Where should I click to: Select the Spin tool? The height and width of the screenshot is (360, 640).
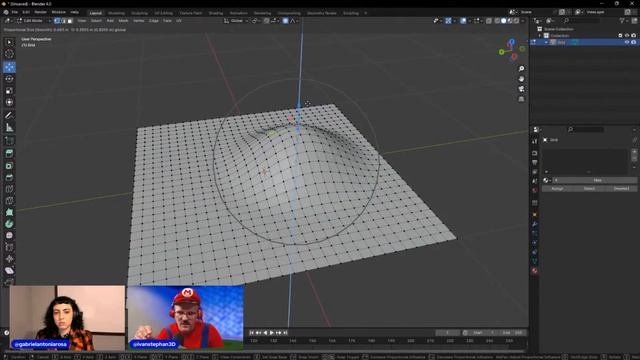[x=9, y=224]
